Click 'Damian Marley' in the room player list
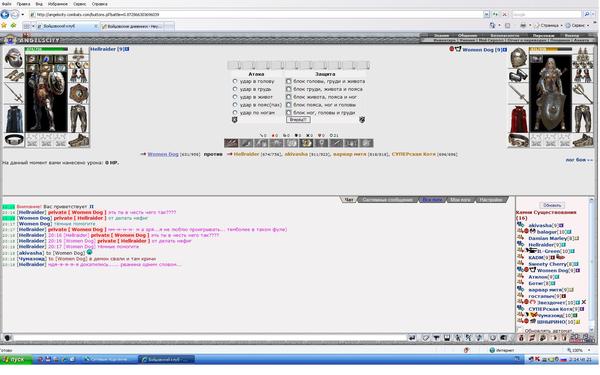This screenshot has height=375, width=600. (548, 238)
